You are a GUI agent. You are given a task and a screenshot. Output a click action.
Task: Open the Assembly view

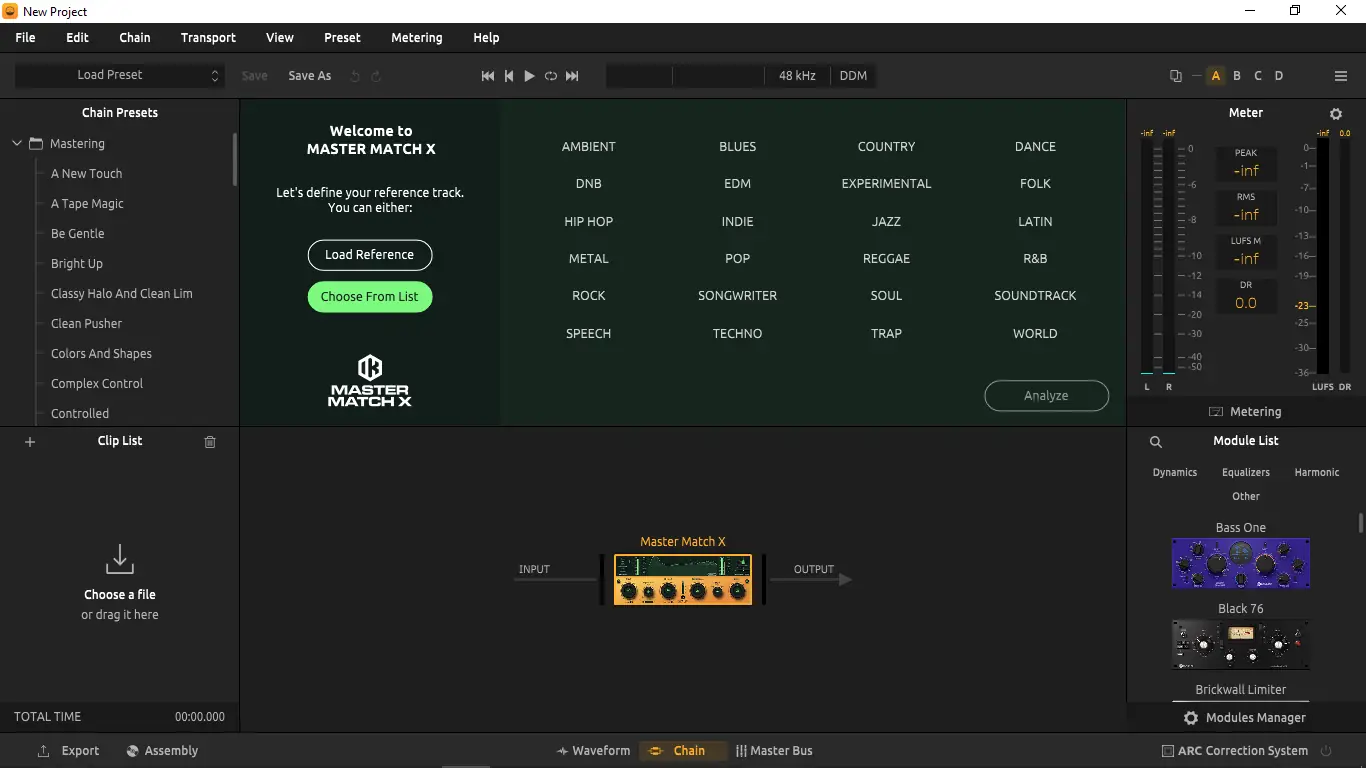click(163, 751)
